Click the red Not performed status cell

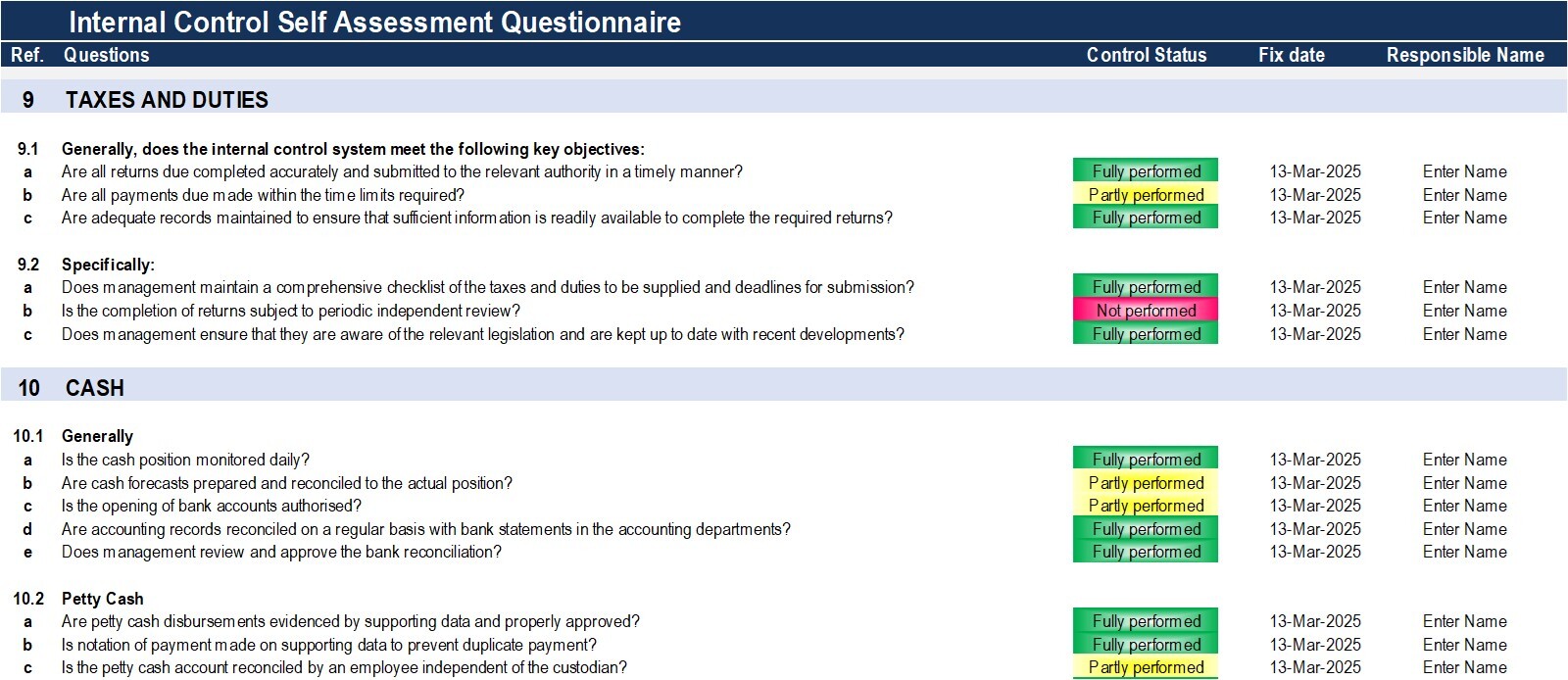click(1146, 311)
